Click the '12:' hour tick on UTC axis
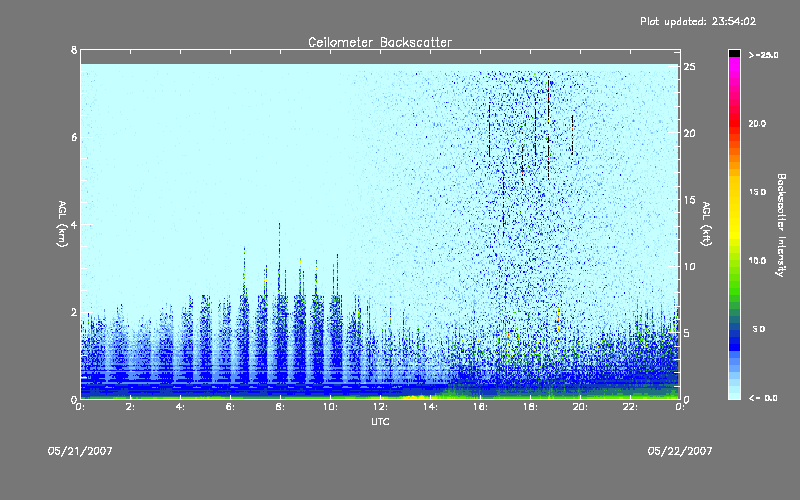 (380, 407)
